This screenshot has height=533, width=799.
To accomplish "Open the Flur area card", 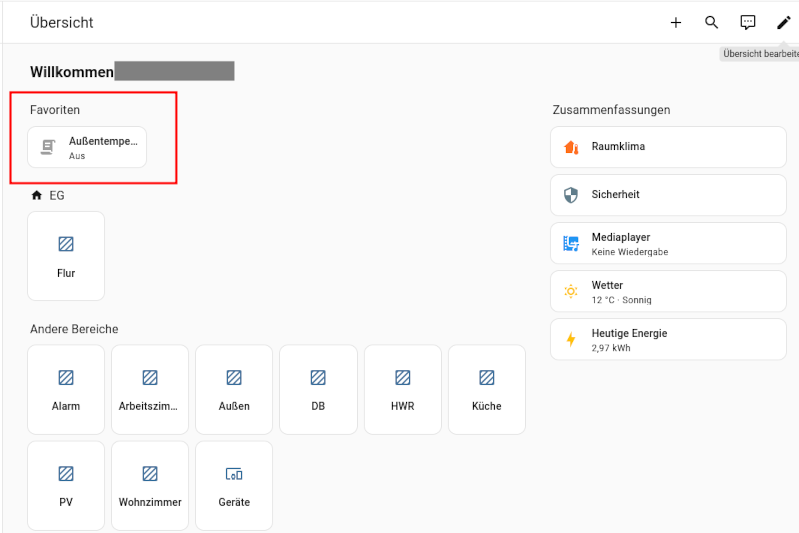I will [x=66, y=256].
